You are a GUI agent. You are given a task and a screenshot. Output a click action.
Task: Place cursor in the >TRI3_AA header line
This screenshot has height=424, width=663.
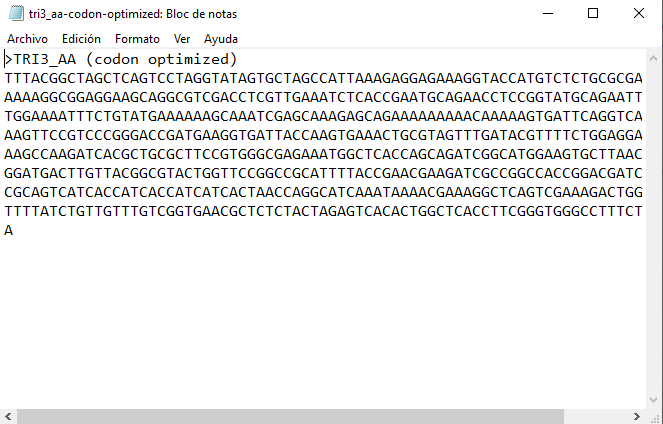pos(120,59)
